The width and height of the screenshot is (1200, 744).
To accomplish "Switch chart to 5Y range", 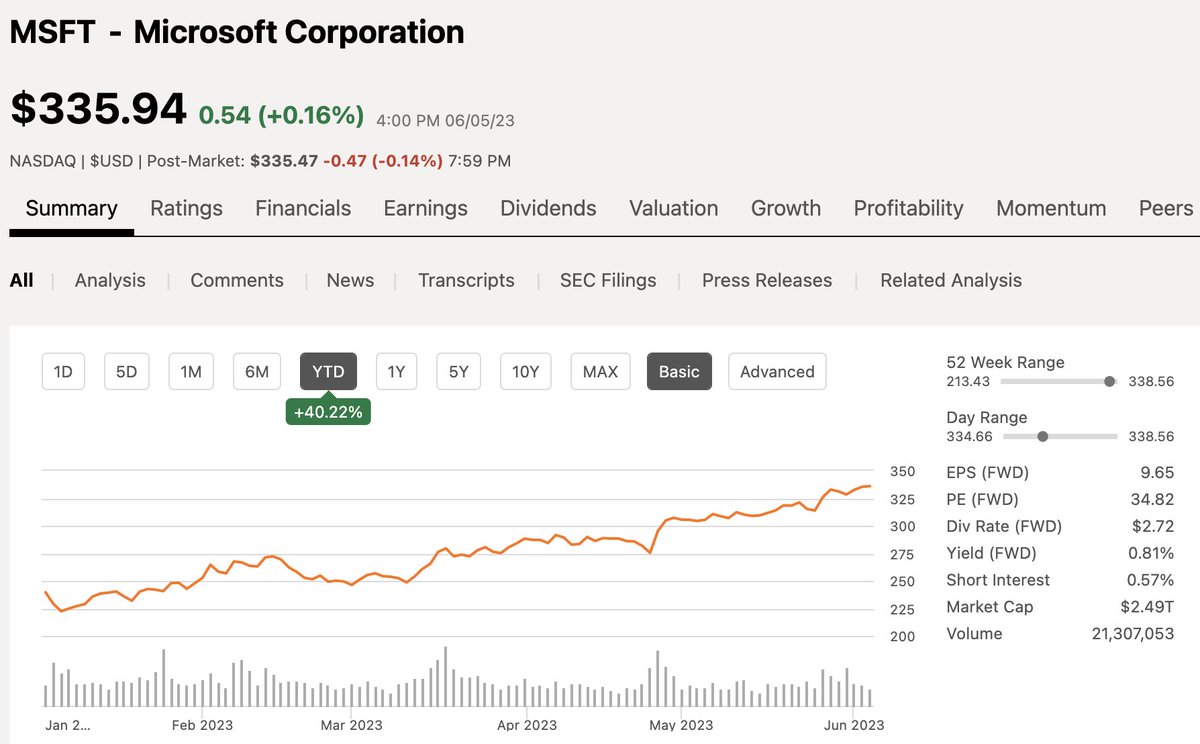I will (458, 371).
